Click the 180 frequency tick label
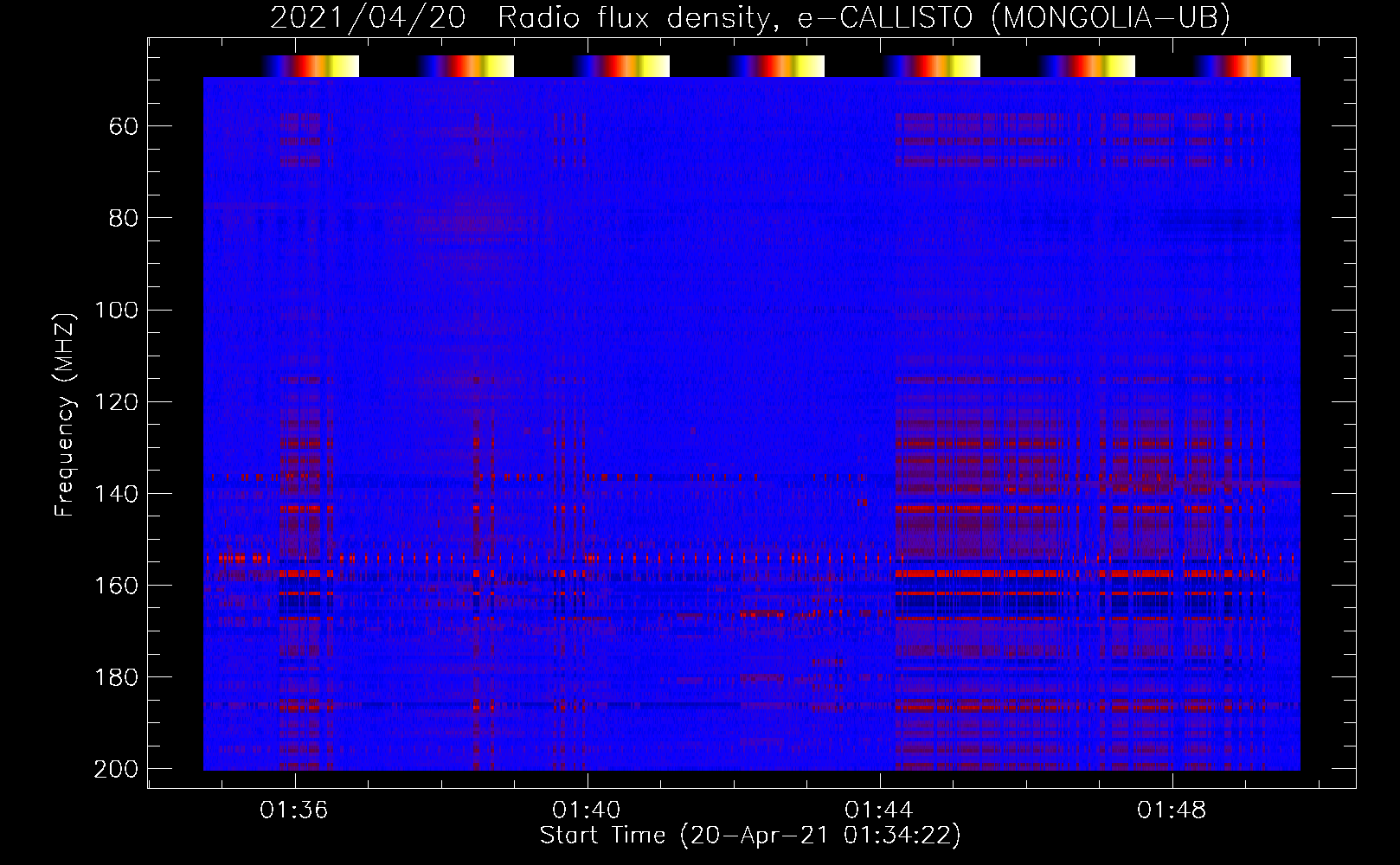 pos(116,676)
